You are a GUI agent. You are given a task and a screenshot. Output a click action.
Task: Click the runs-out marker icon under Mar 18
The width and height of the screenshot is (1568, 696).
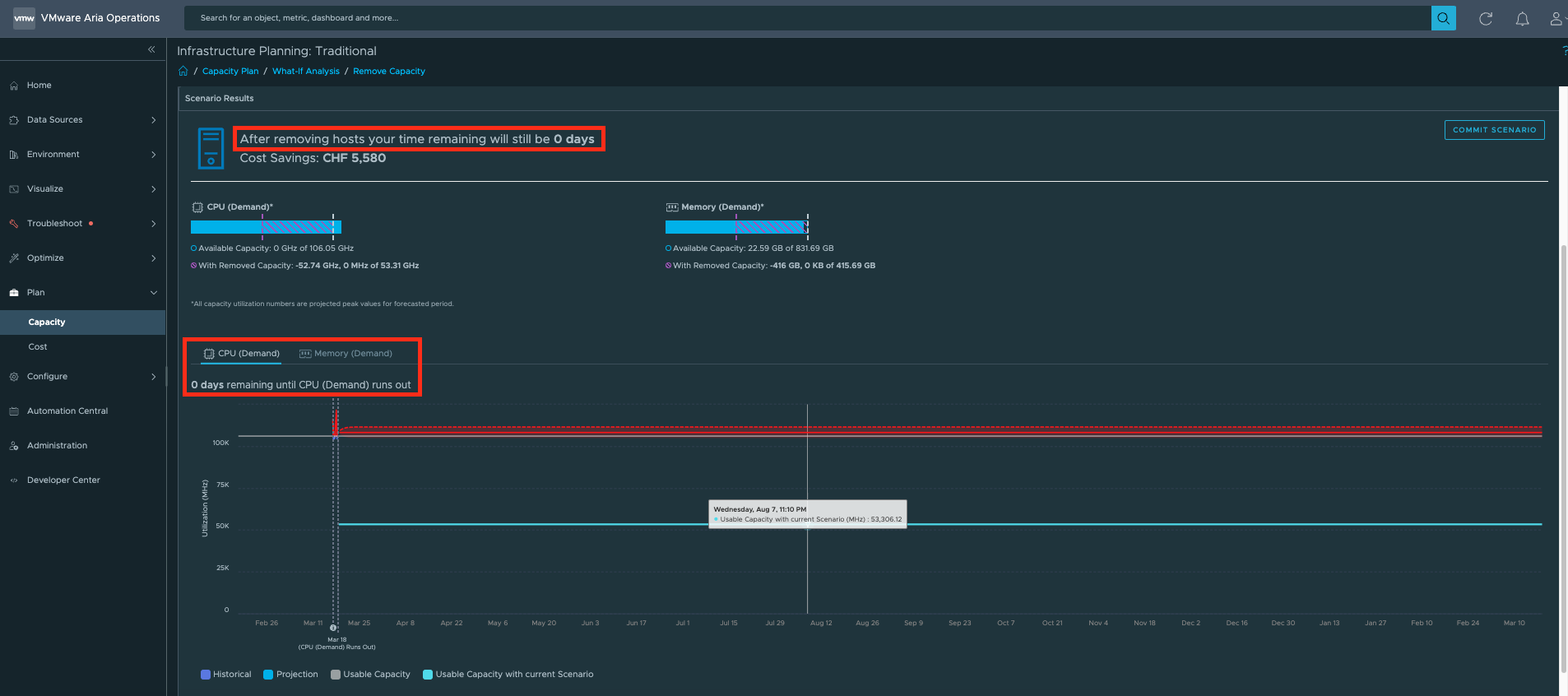333,629
